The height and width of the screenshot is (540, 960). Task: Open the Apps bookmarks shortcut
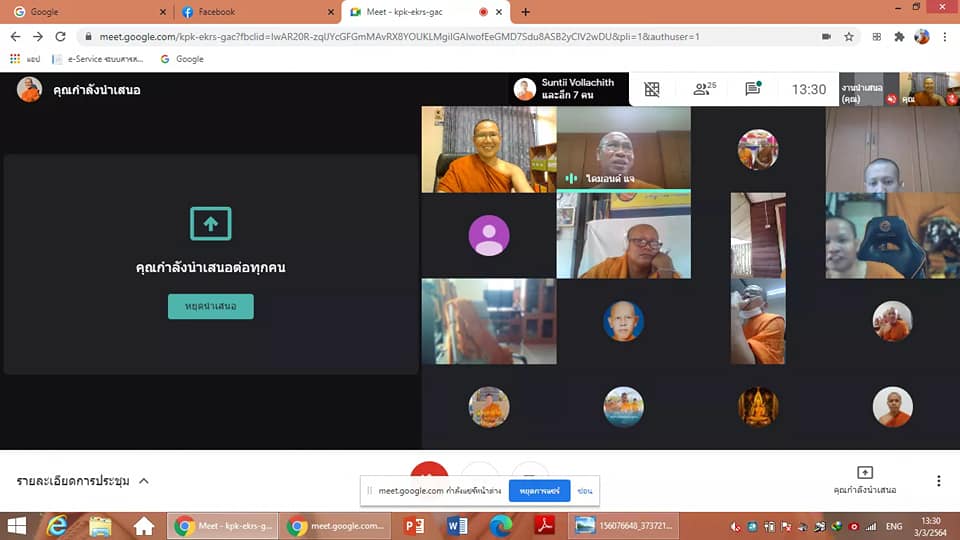24,59
